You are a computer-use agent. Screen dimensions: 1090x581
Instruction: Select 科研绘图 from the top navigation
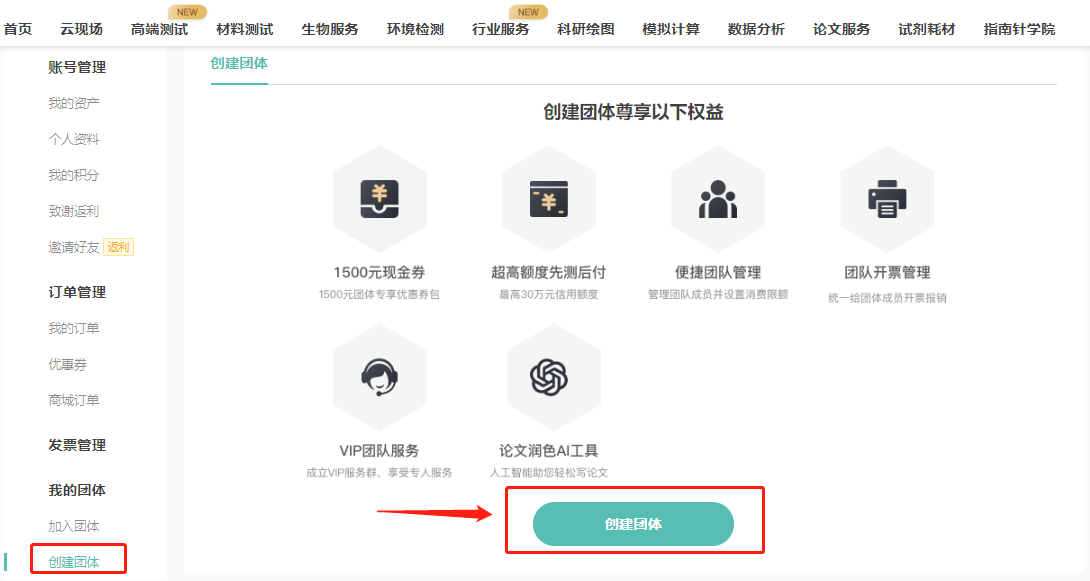584,29
